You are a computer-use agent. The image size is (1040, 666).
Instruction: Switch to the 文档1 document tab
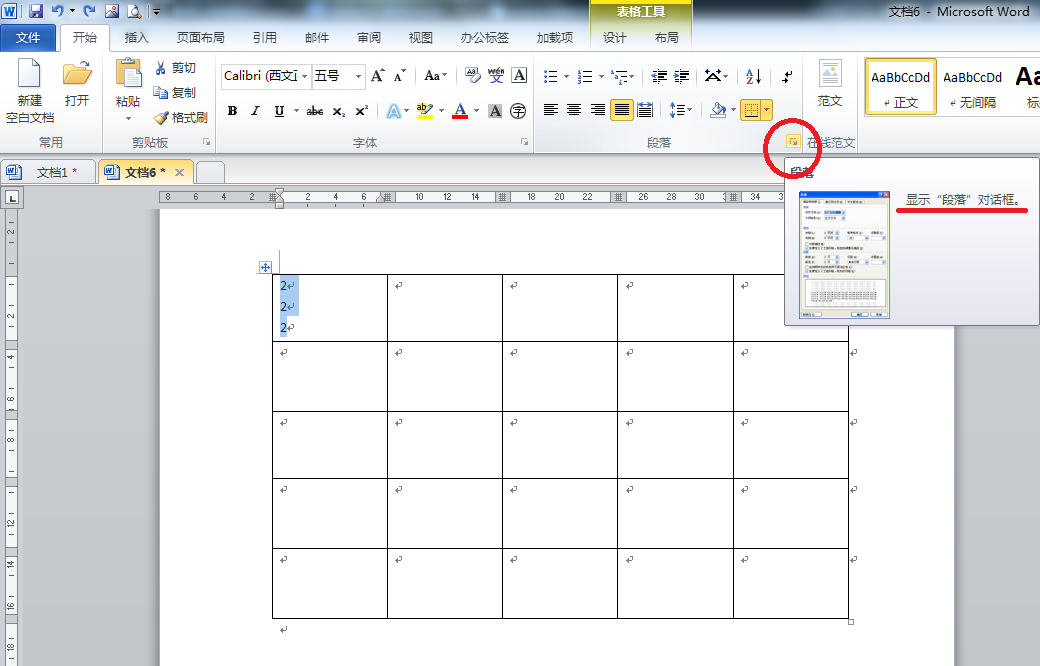point(48,172)
